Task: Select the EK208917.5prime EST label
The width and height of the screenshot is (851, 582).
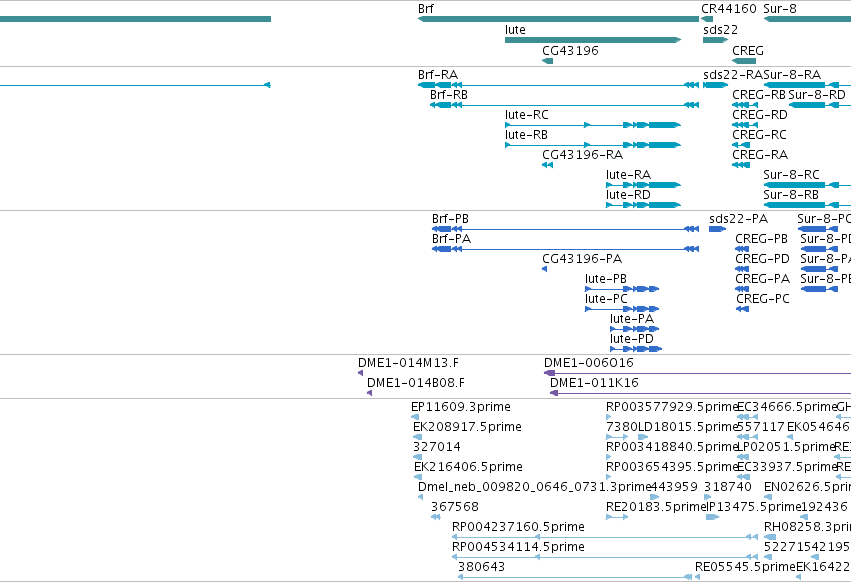Action: (x=467, y=427)
